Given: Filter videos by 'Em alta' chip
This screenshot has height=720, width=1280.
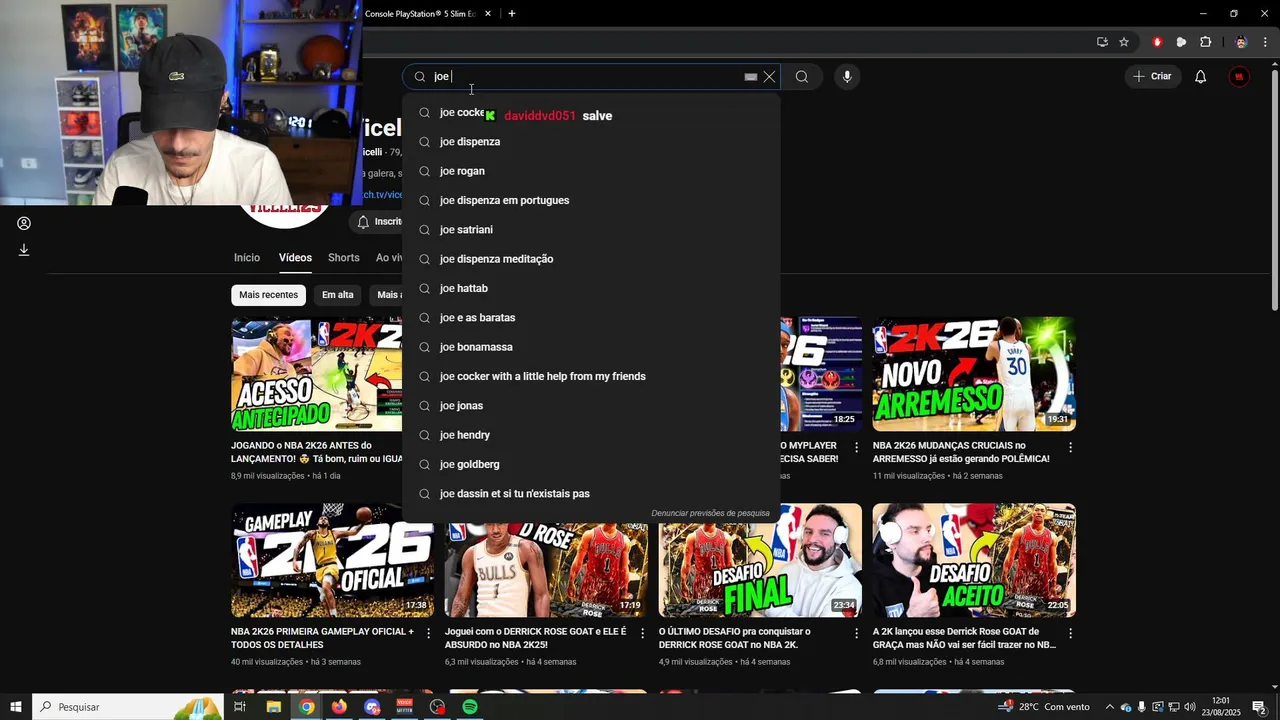Looking at the screenshot, I should [x=338, y=295].
